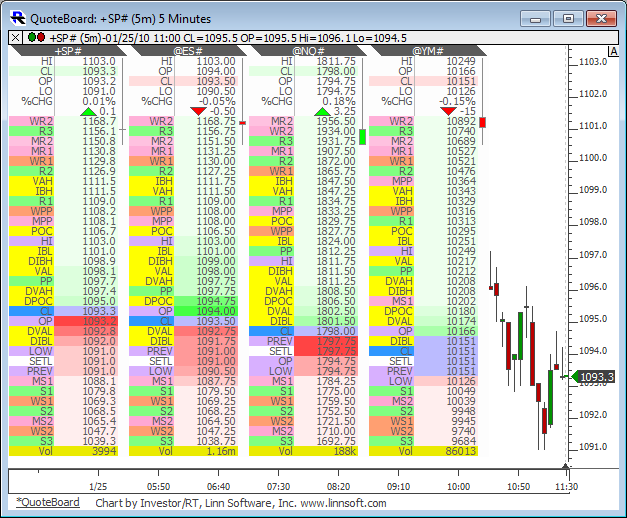Click the green up arrow in @NQ# column
This screenshot has height=518, width=627.
322,111
